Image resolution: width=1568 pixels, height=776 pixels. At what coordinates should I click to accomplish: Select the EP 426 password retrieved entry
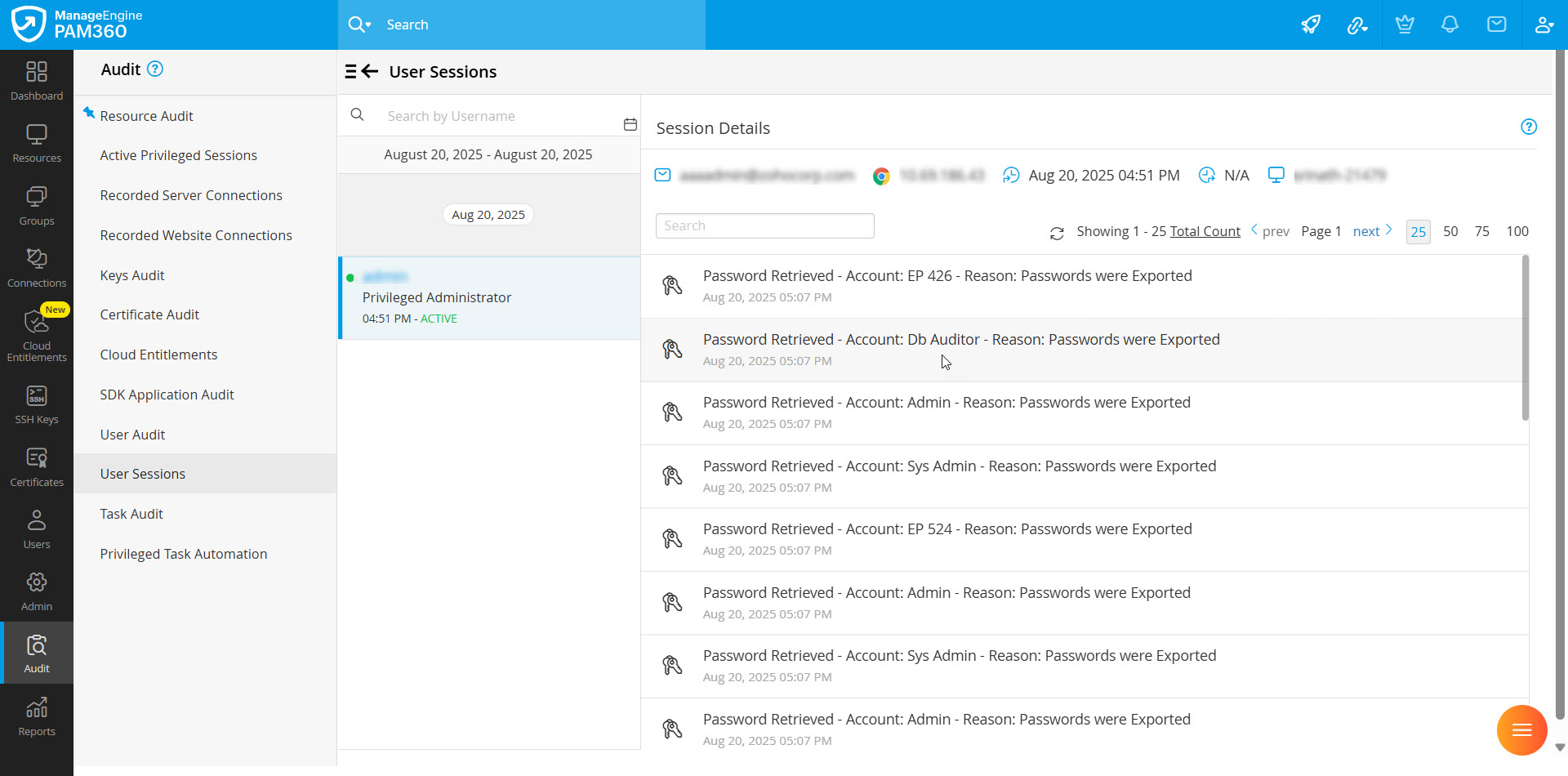pyautogui.click(x=1083, y=286)
